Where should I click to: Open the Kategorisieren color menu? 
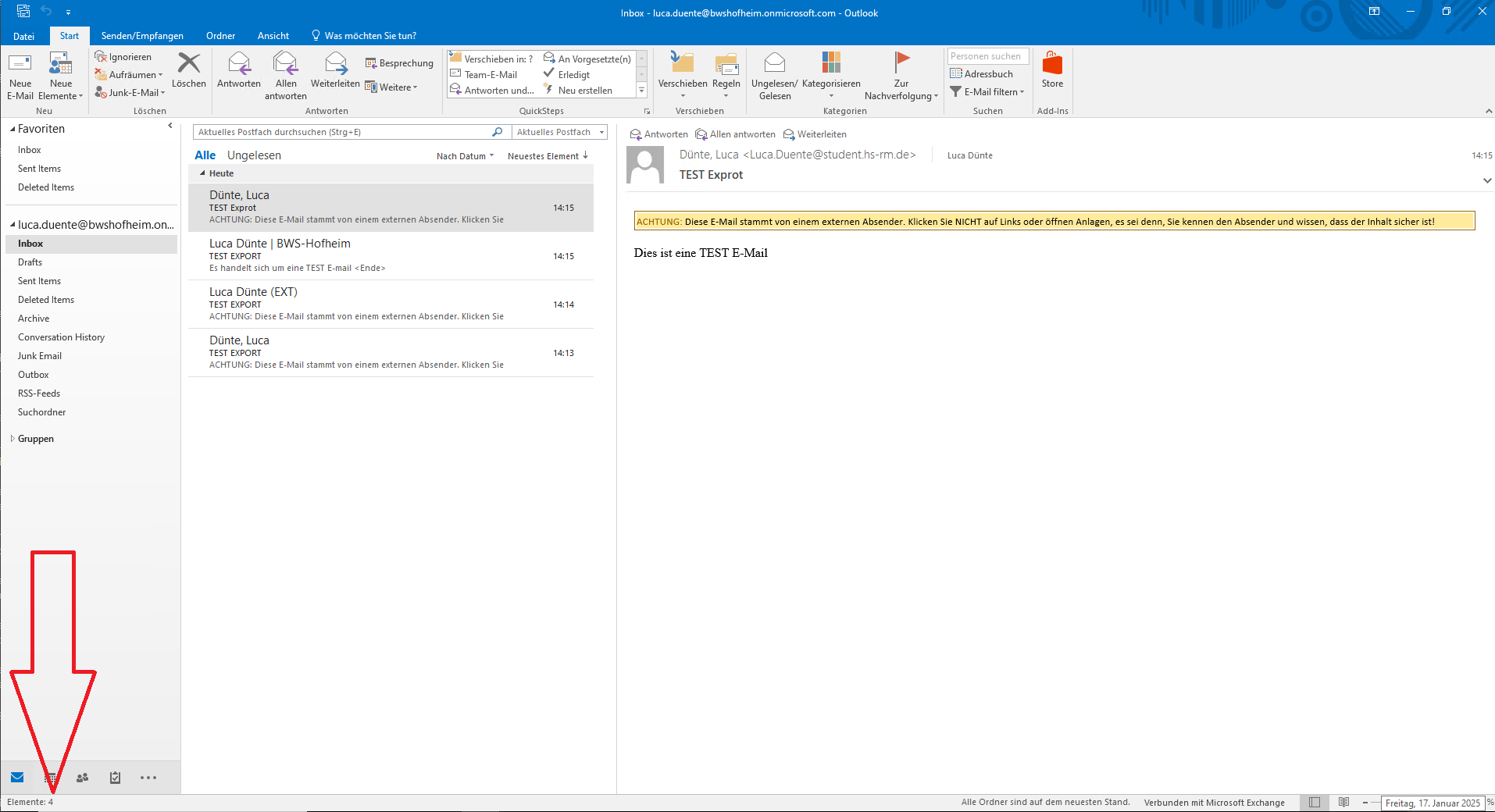pos(831,76)
